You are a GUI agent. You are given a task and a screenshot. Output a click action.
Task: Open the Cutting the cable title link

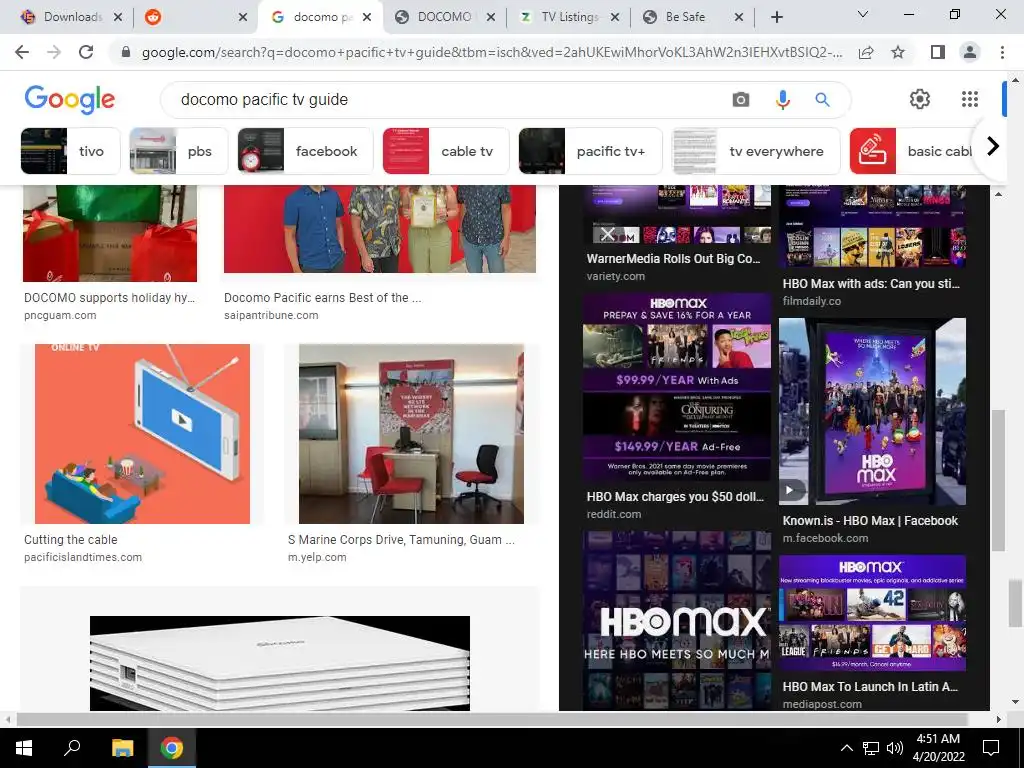71,539
